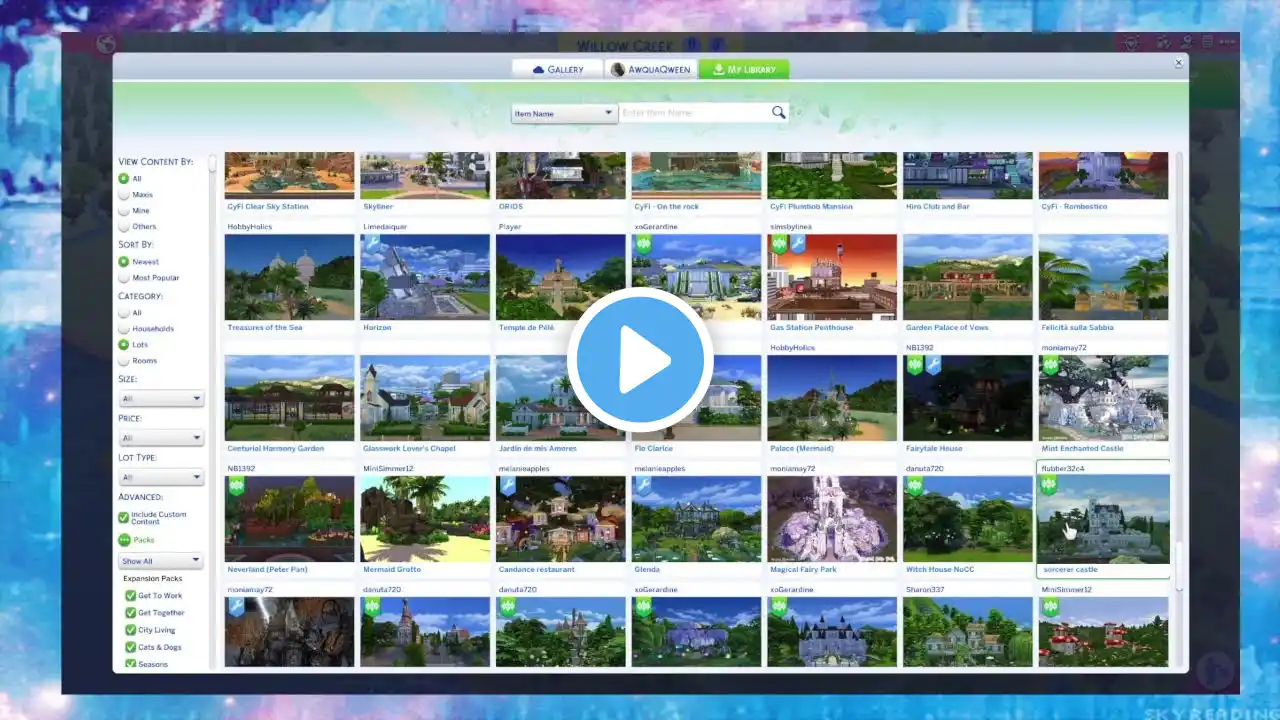
Task: Select the My Library tab
Action: point(744,69)
